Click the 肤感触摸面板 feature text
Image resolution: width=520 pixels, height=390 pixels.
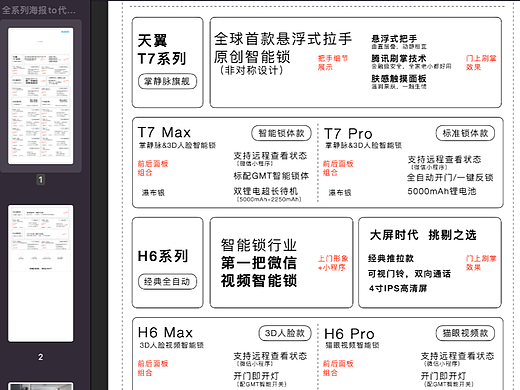pyautogui.click(x=399, y=79)
